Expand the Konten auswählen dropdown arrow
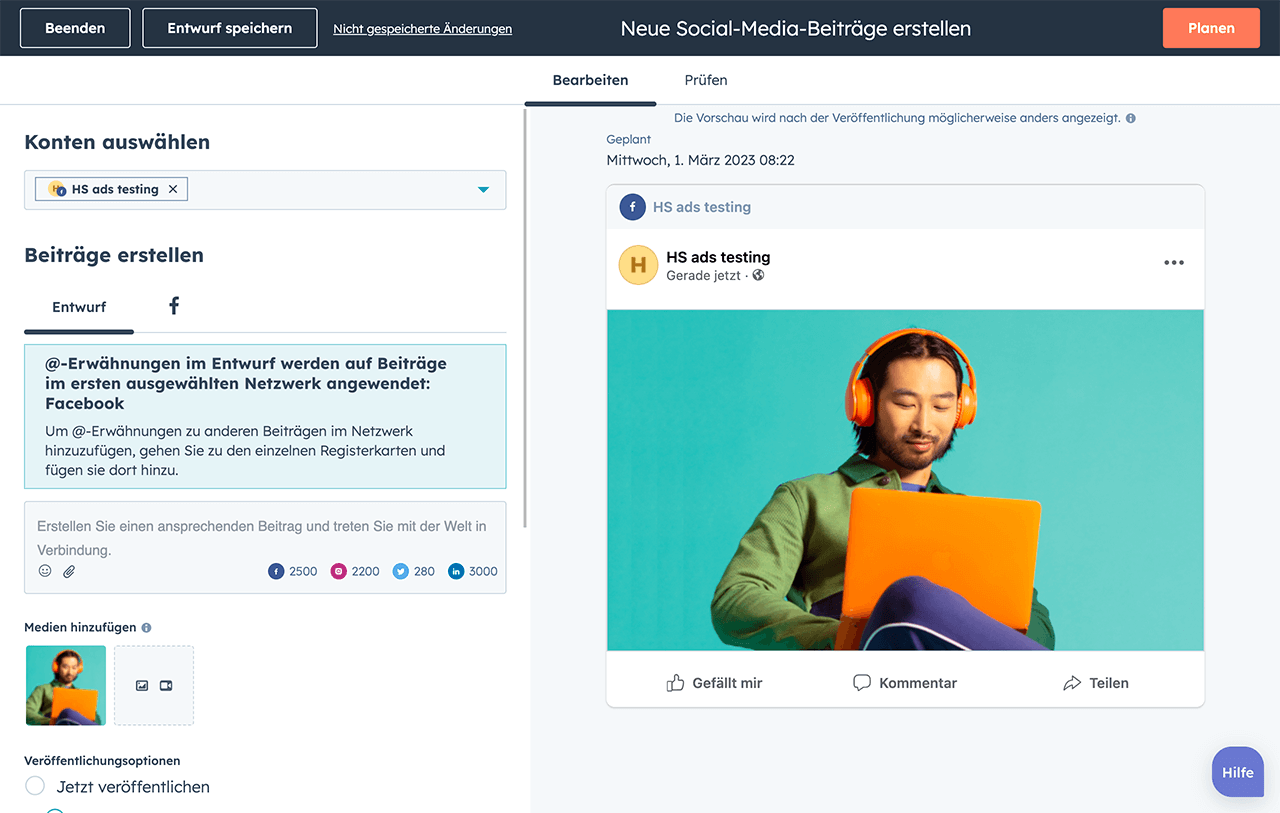The image size is (1280, 813). click(x=483, y=190)
